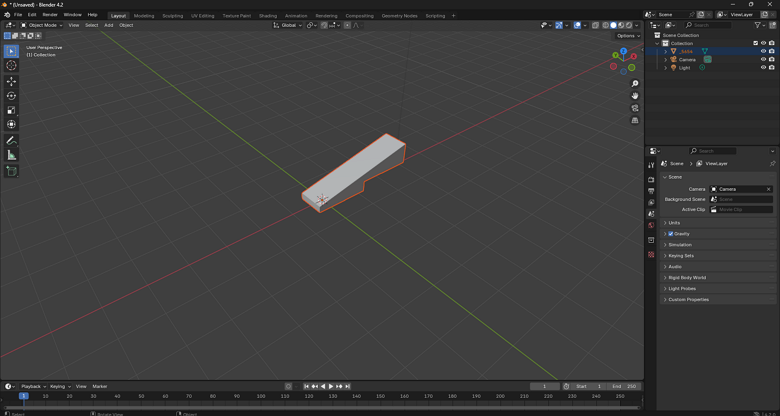Select the 3D Cursor tool
The image size is (780, 416).
pyautogui.click(x=11, y=66)
